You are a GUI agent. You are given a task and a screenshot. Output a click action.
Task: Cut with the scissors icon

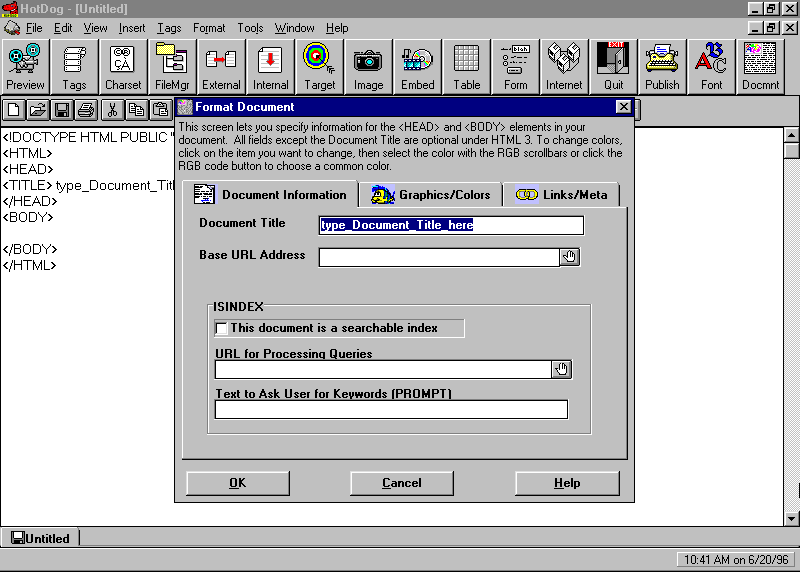tap(112, 110)
